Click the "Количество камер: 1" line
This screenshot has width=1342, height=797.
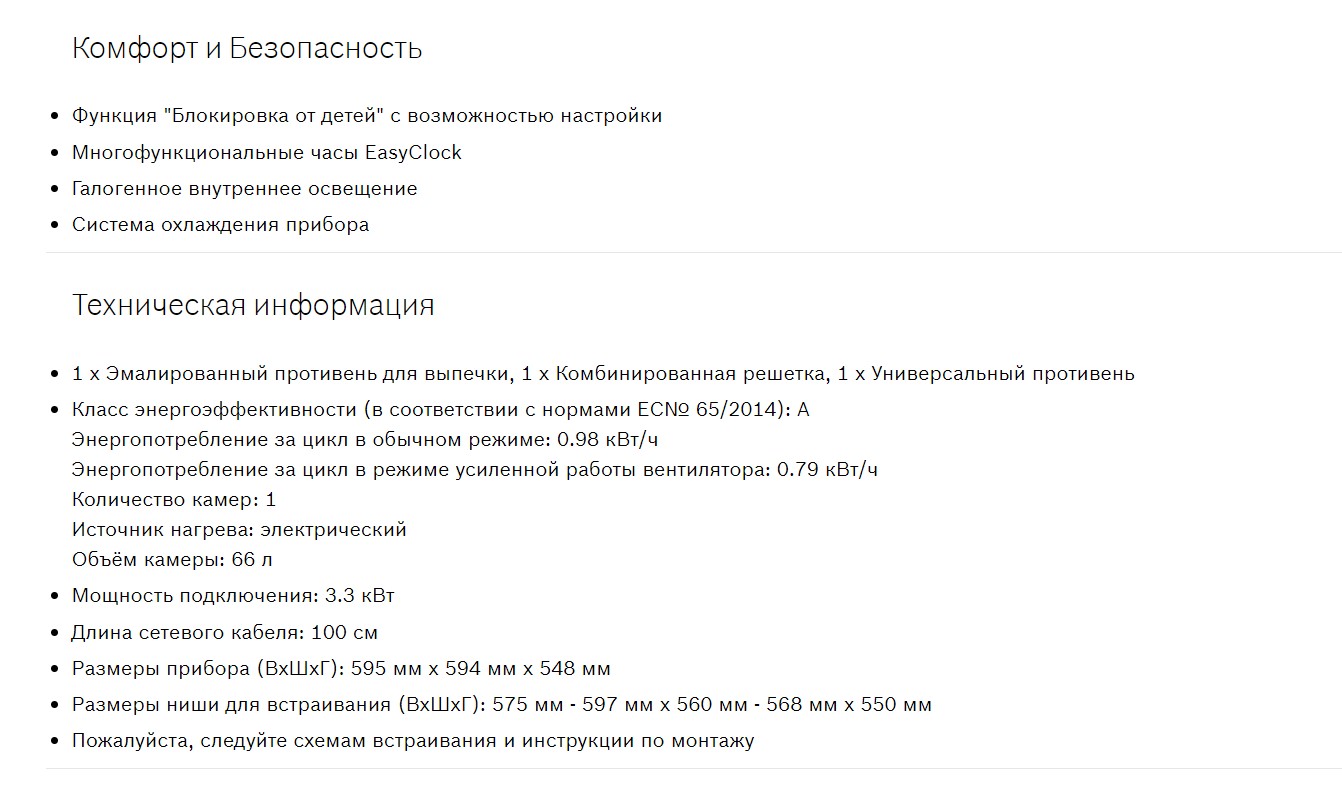tap(173, 500)
